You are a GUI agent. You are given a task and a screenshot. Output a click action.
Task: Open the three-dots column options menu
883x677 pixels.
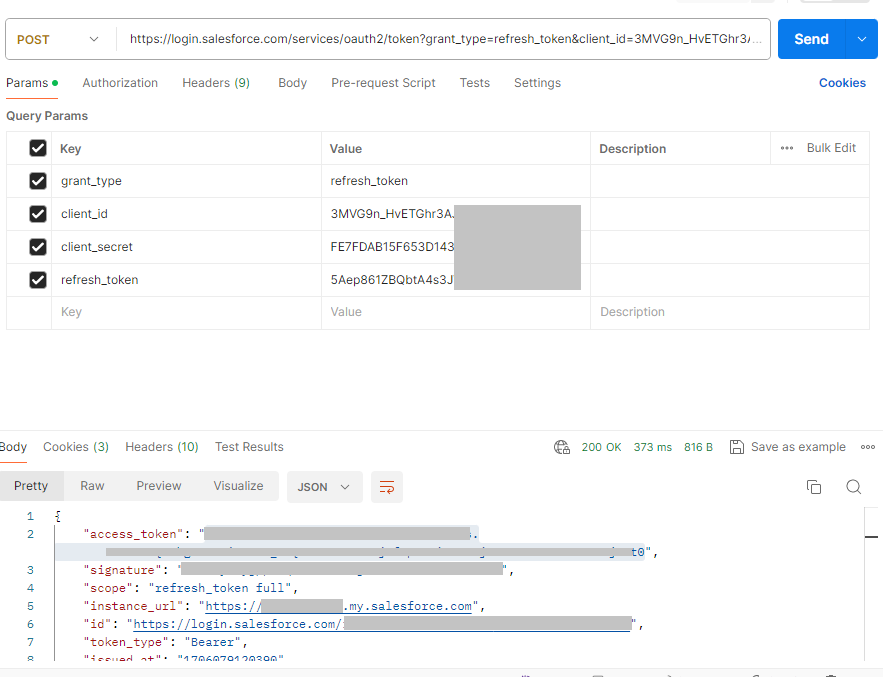click(787, 148)
